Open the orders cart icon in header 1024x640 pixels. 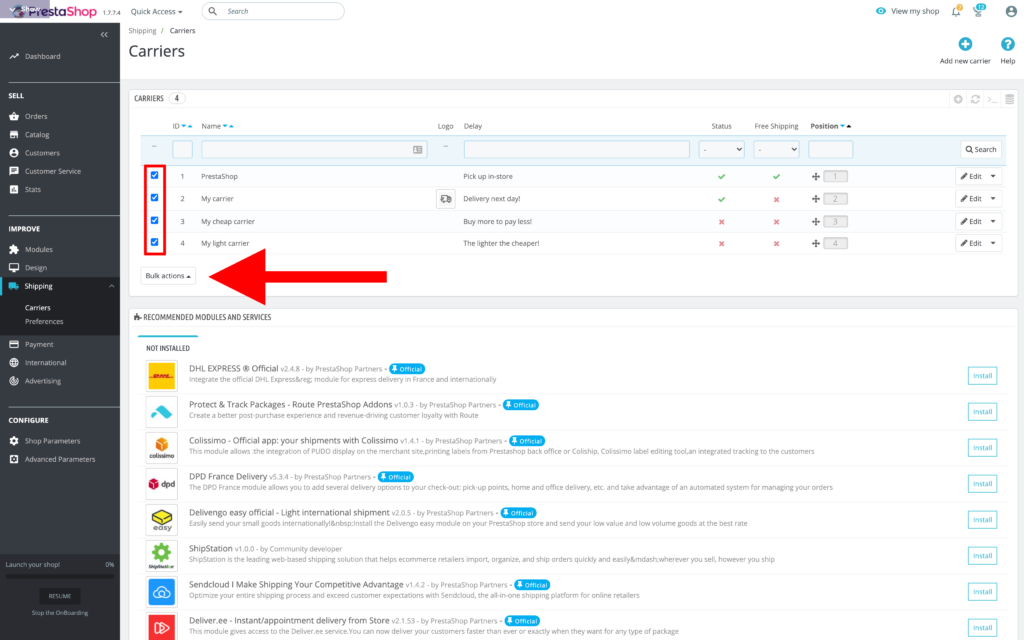(x=978, y=11)
